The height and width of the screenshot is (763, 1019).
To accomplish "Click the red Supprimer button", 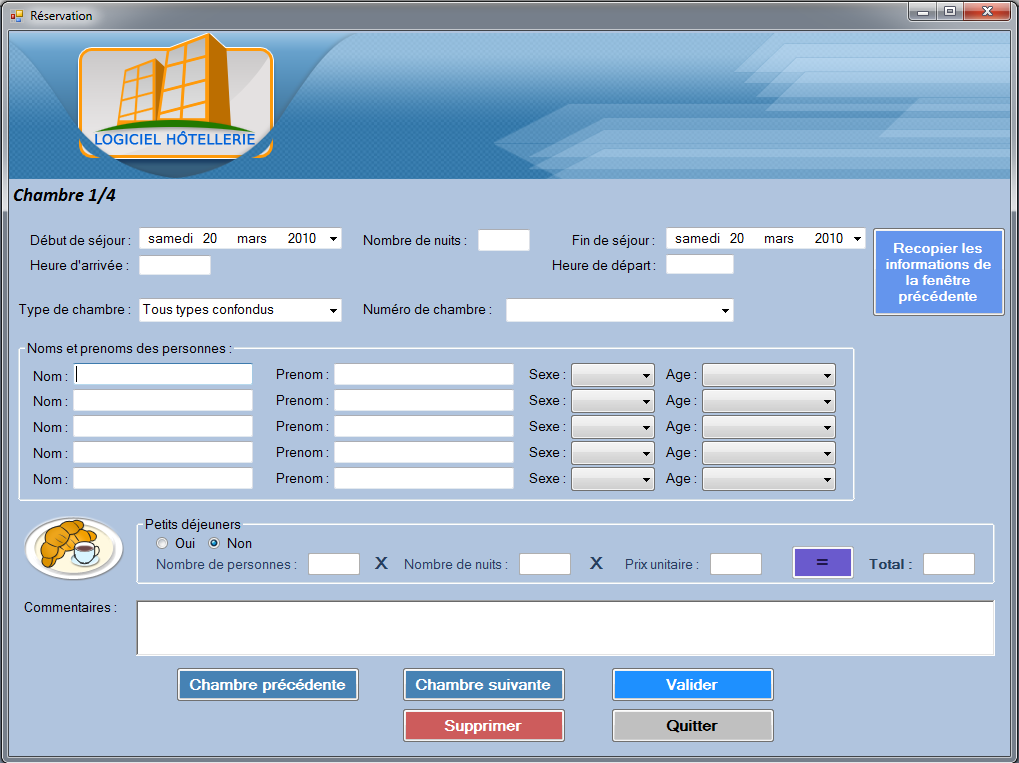I will coord(483,726).
